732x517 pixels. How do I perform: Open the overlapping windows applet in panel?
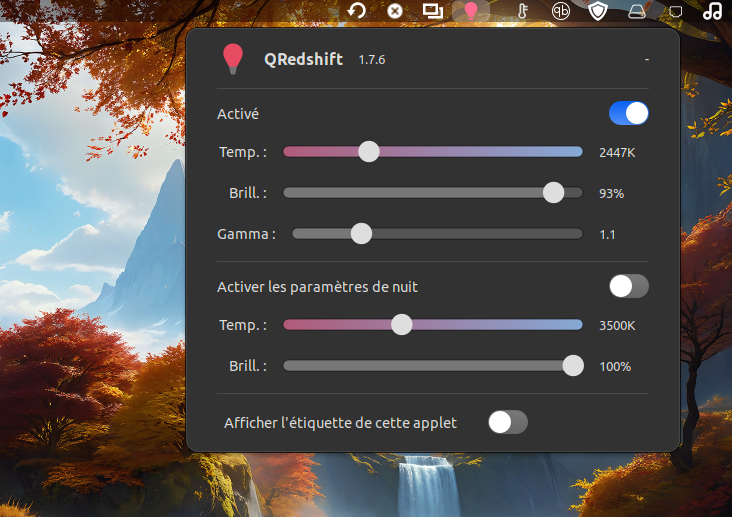pos(433,11)
